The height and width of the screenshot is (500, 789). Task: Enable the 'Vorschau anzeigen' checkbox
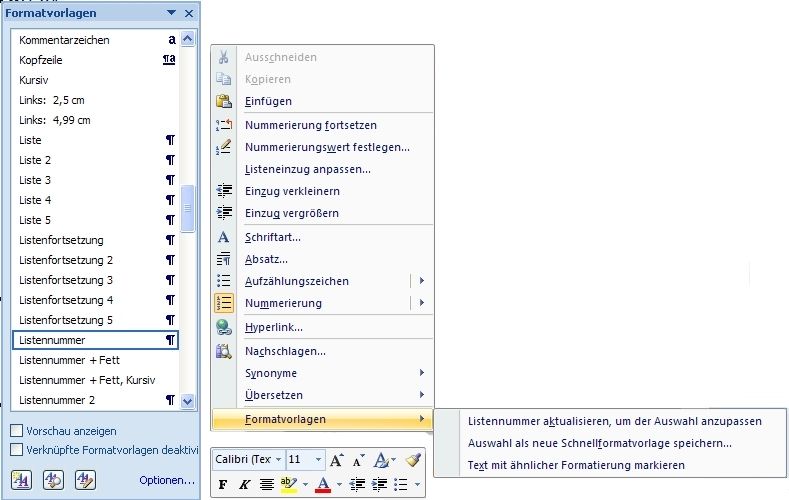(16, 431)
